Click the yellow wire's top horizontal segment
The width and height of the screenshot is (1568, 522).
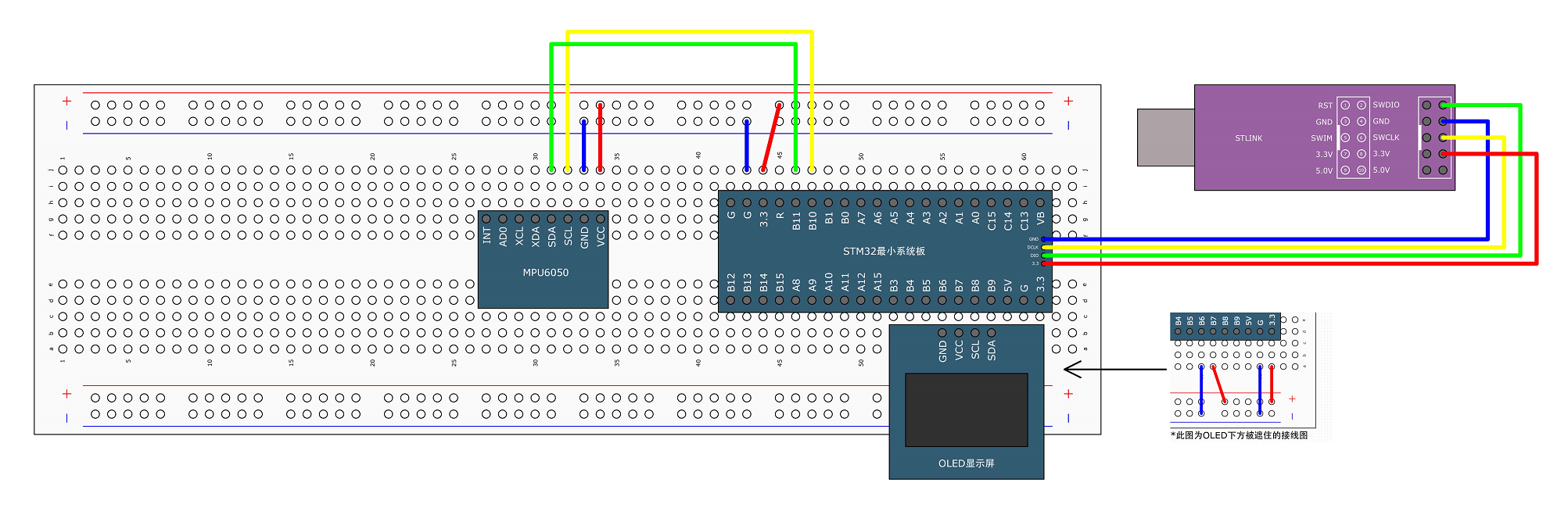coord(690,32)
